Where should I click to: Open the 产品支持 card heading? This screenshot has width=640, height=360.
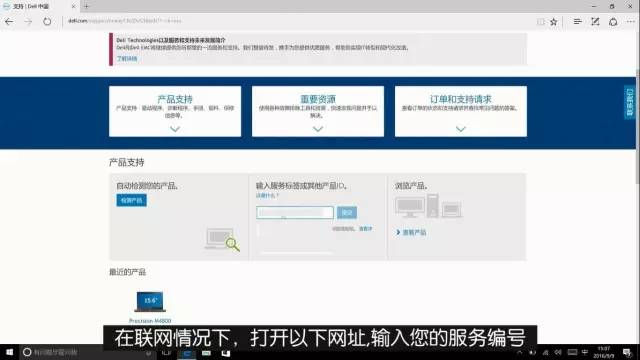175,99
